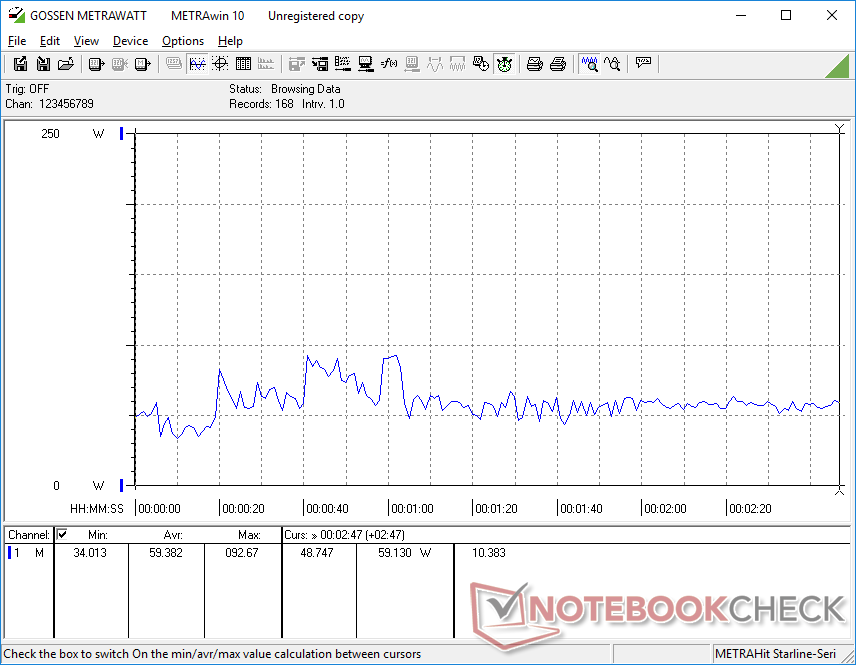Click the print graph toolbar icon
This screenshot has height=665, width=856.
(x=534, y=64)
